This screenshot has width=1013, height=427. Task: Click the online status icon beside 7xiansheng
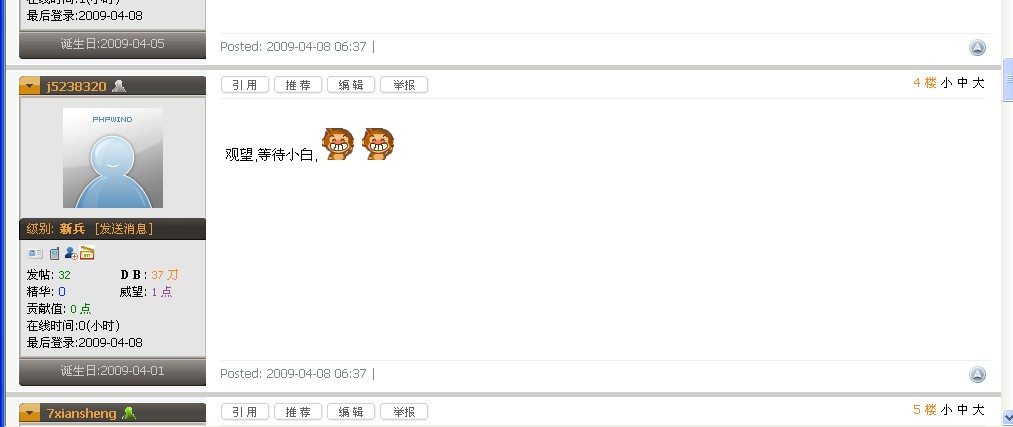click(129, 413)
